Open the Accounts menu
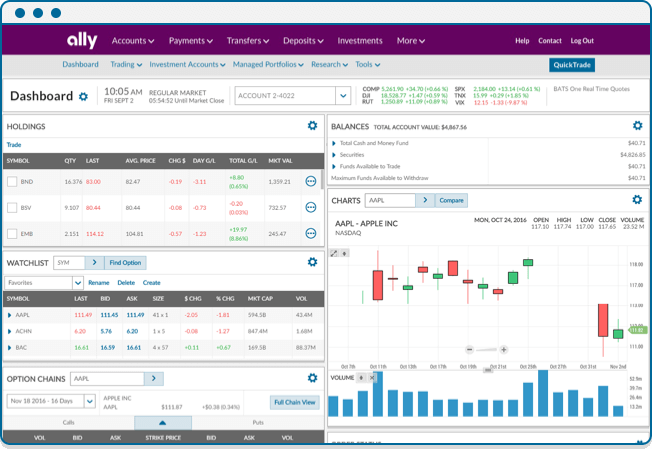The height and width of the screenshot is (449, 652). pos(133,41)
